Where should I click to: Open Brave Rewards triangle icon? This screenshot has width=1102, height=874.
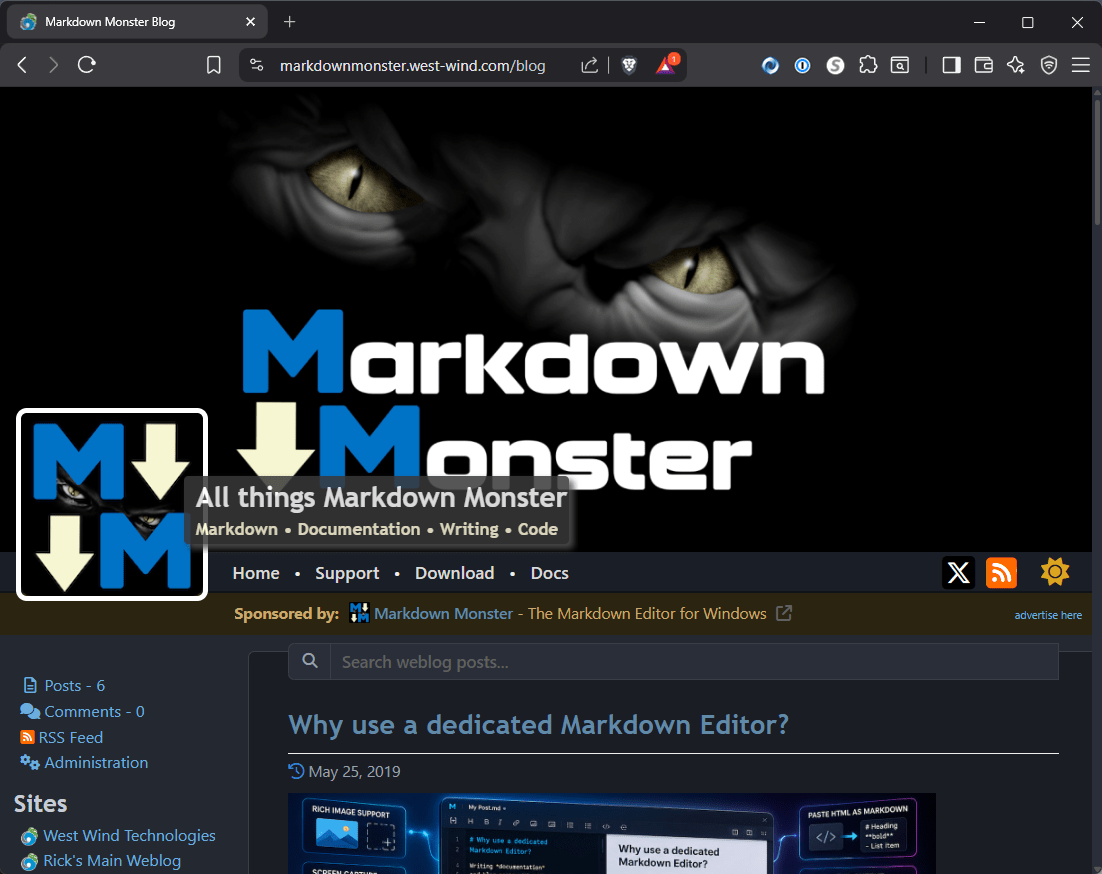(x=666, y=65)
